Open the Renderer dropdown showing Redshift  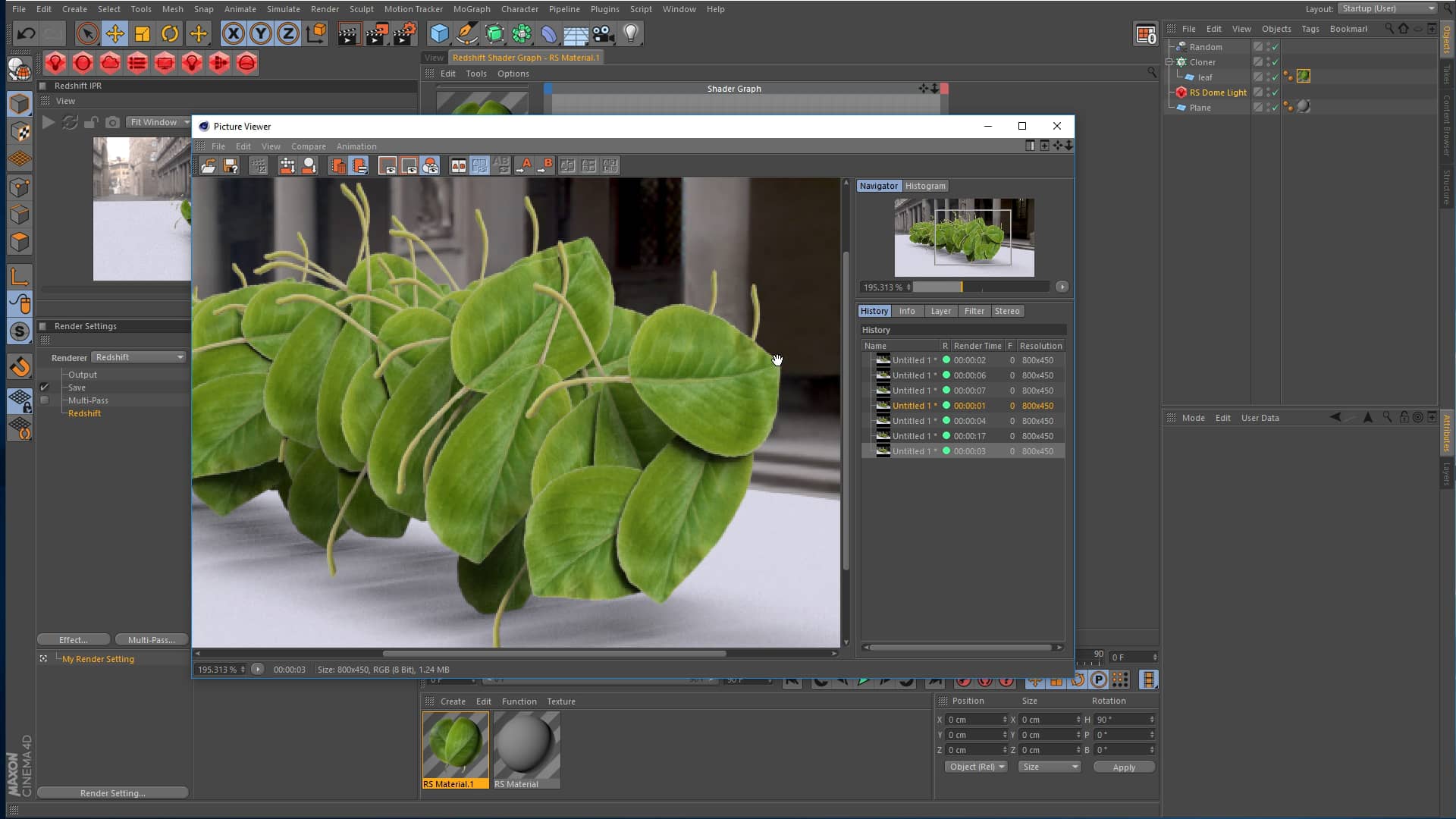[137, 357]
